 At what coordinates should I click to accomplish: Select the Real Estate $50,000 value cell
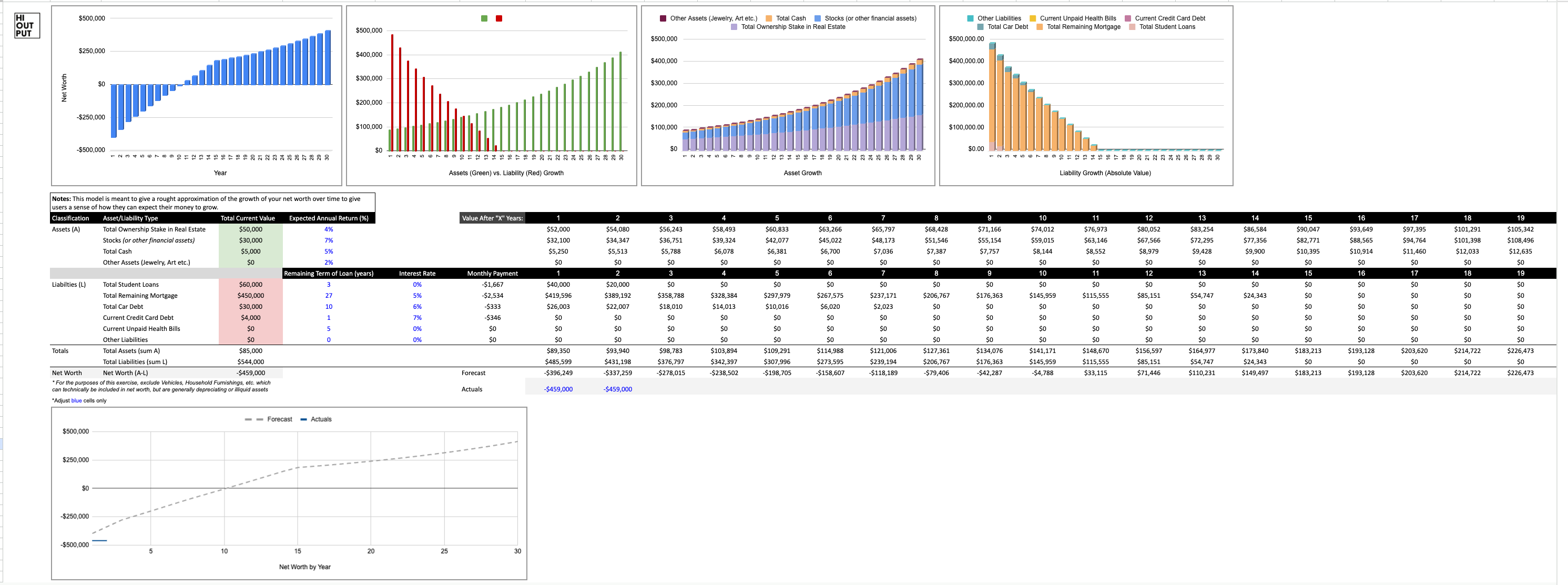click(x=250, y=229)
